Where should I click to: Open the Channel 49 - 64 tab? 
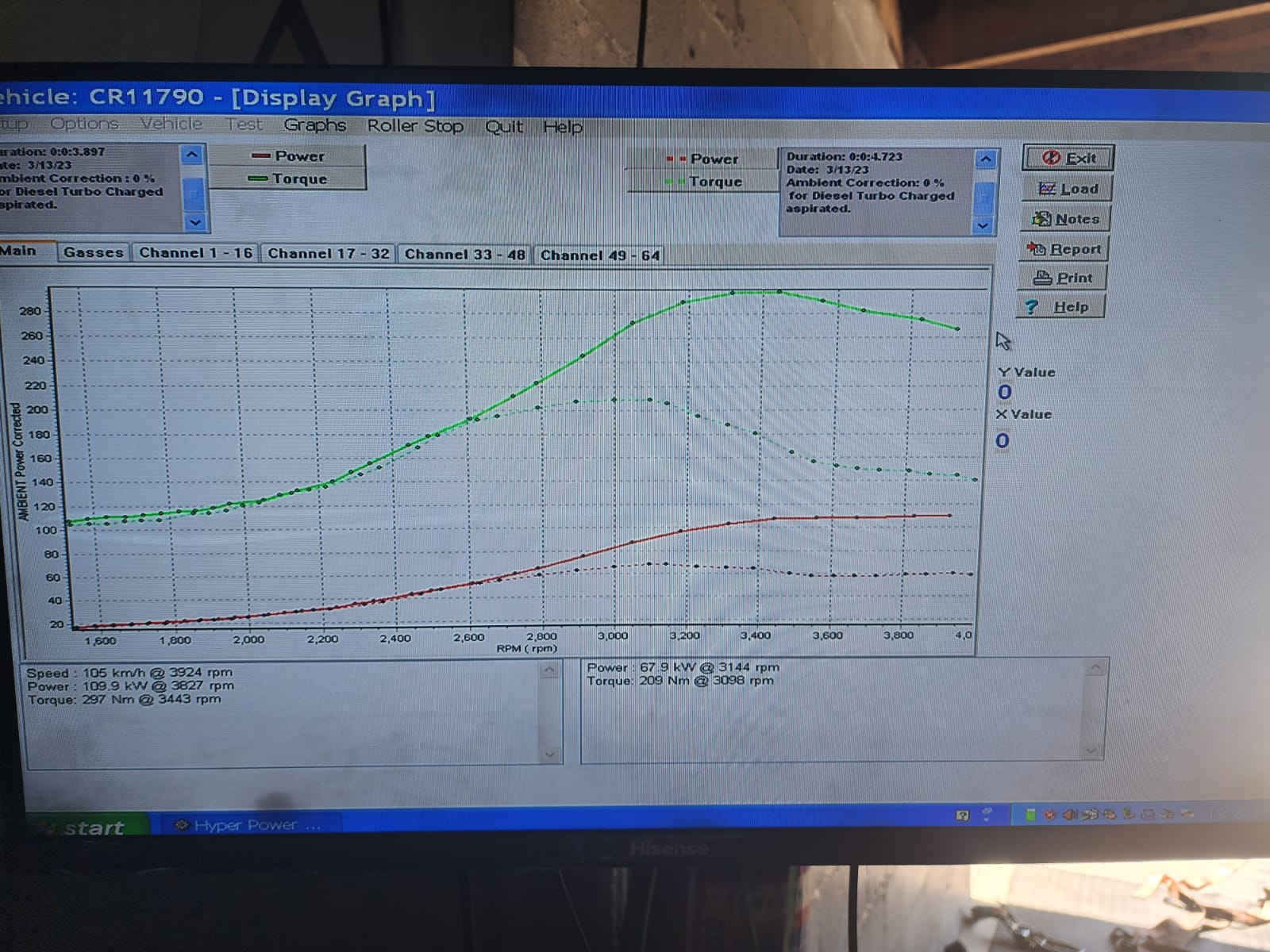click(600, 255)
